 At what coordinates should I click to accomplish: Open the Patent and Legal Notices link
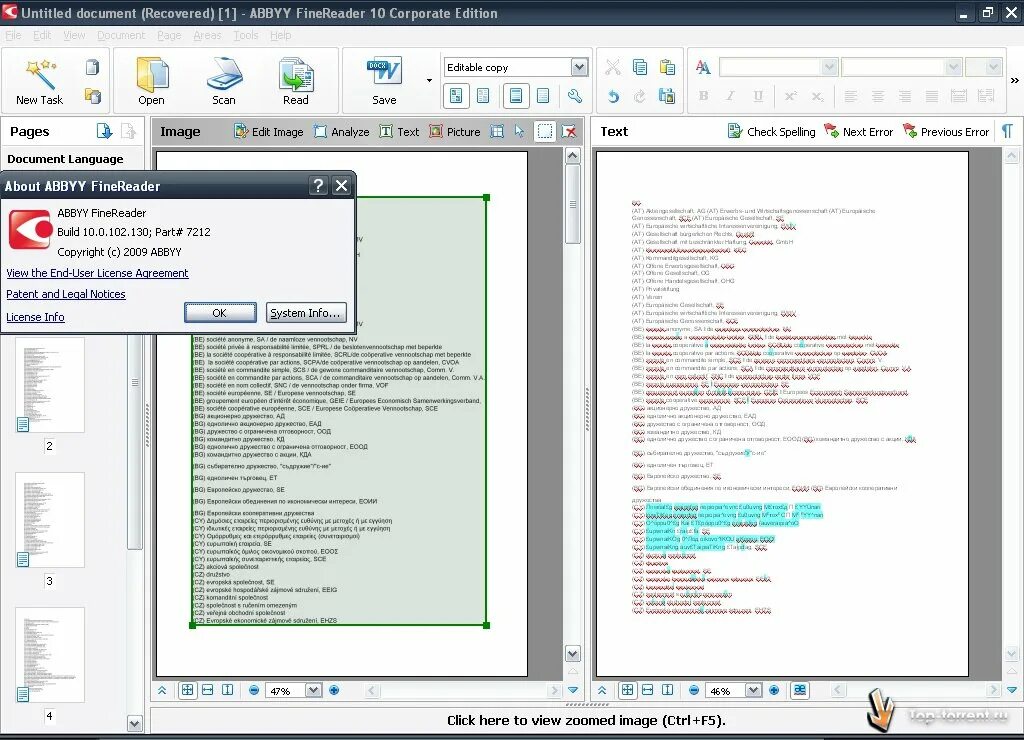point(66,294)
